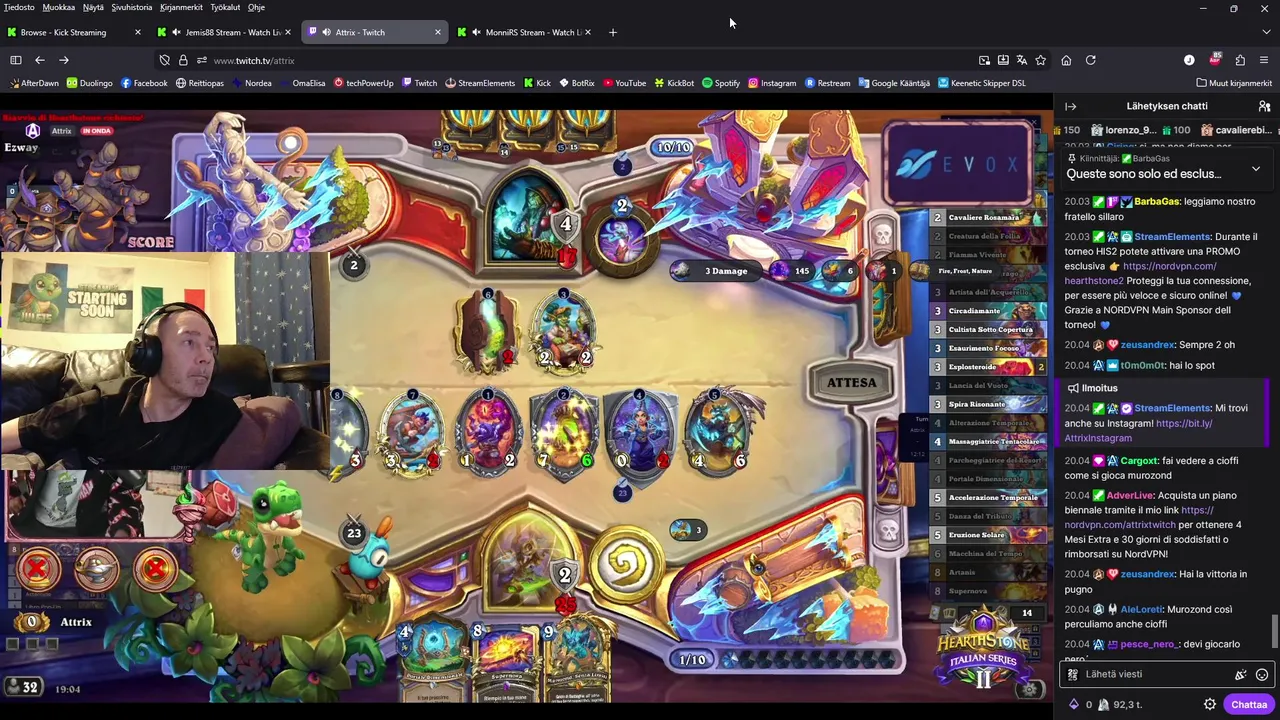Click the Bits diamond icon below the chat

[x=1075, y=704]
